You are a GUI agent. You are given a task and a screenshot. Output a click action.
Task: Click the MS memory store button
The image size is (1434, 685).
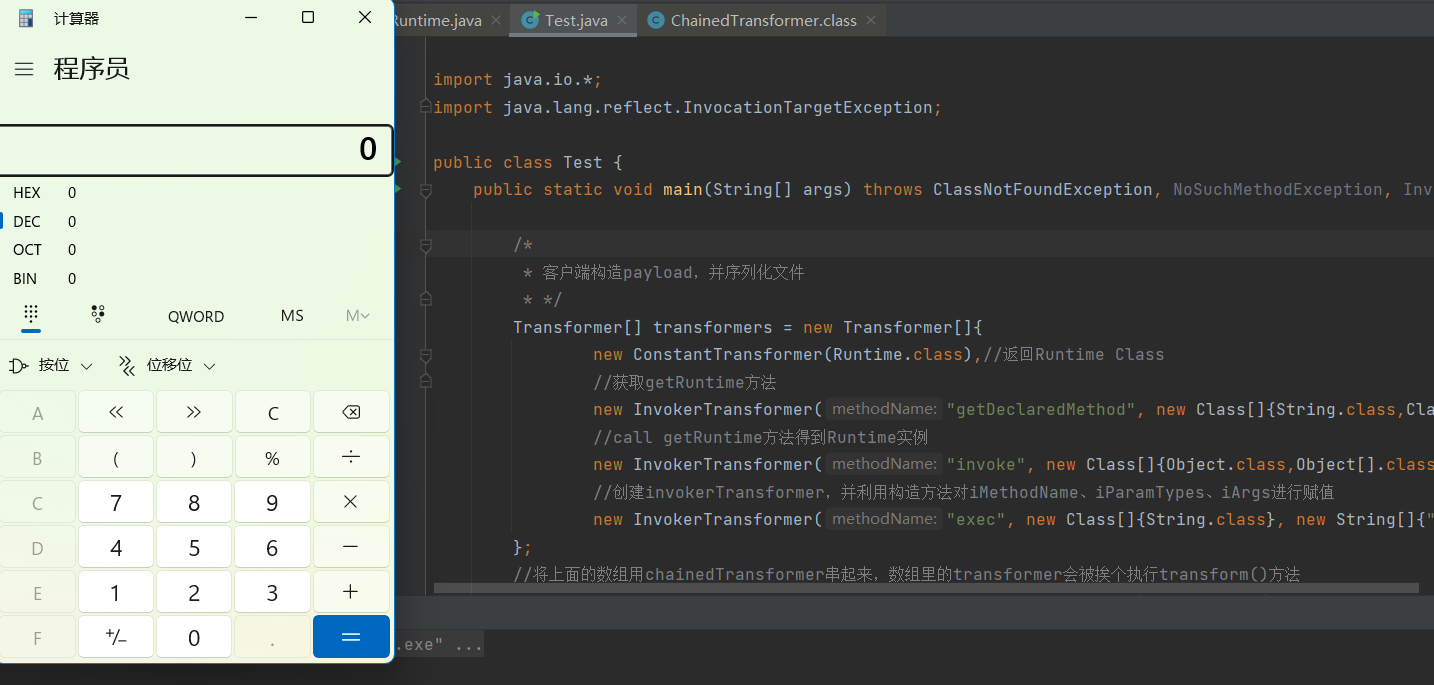pyautogui.click(x=292, y=316)
